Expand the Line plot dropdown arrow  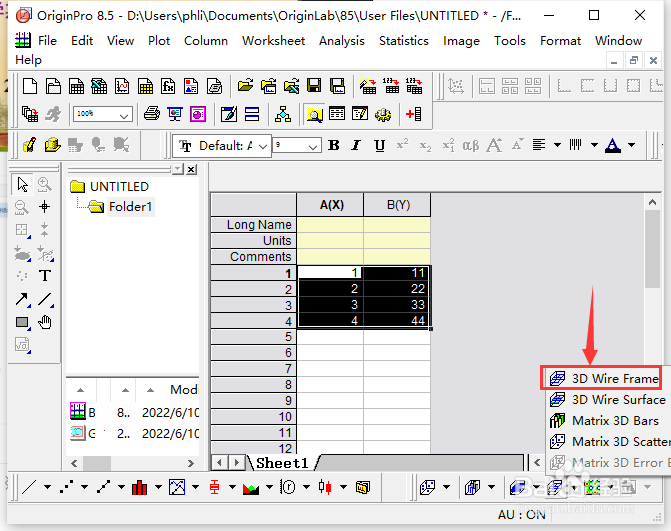[x=47, y=487]
